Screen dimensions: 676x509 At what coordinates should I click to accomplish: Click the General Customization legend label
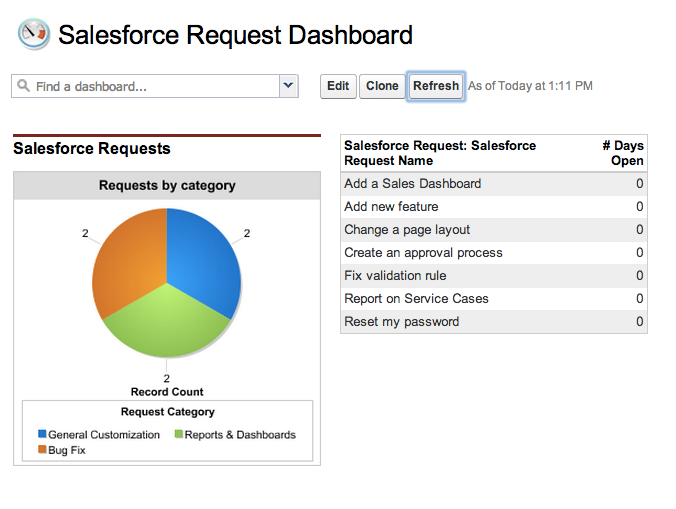coord(104,434)
